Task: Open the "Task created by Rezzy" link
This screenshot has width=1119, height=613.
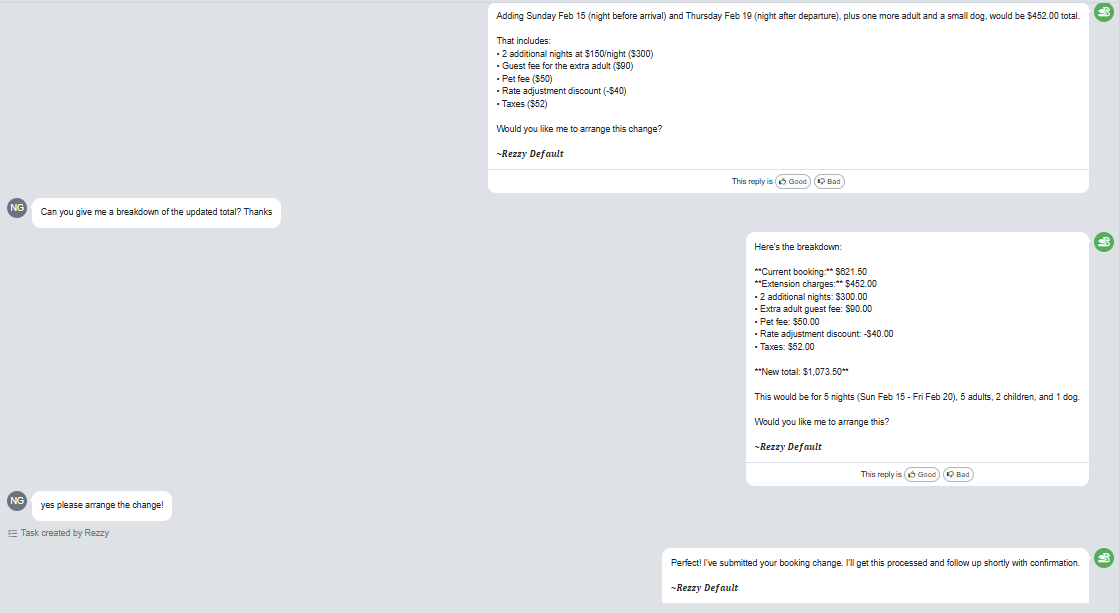Action: pos(65,533)
